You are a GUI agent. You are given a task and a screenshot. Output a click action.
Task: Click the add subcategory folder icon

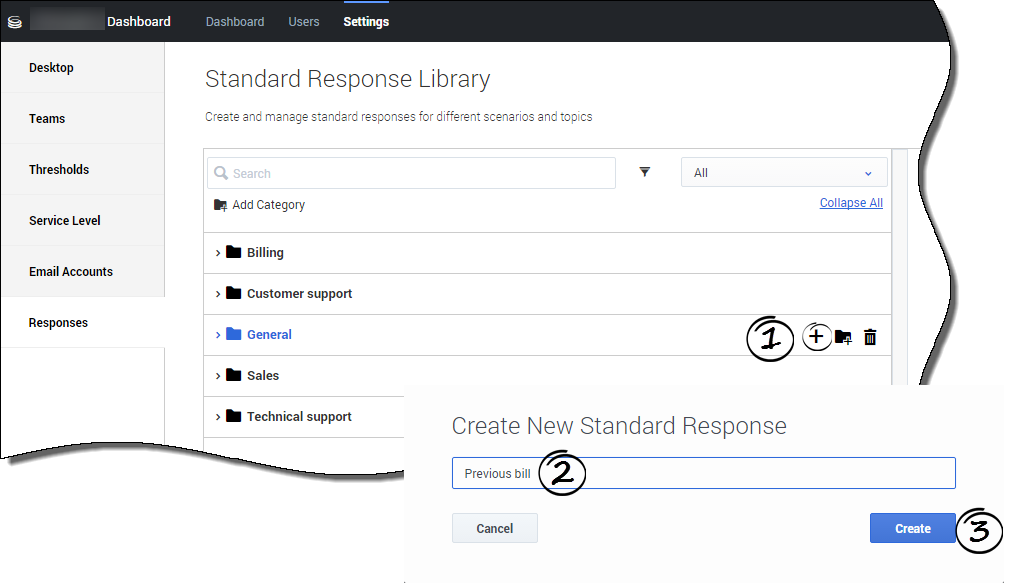[x=843, y=337]
